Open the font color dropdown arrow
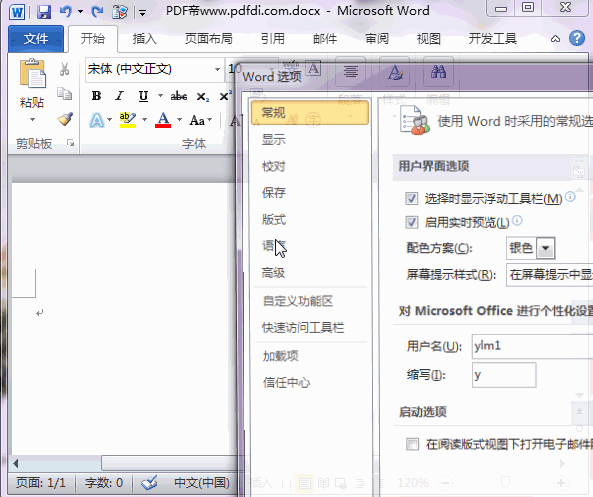The image size is (593, 497). (179, 120)
